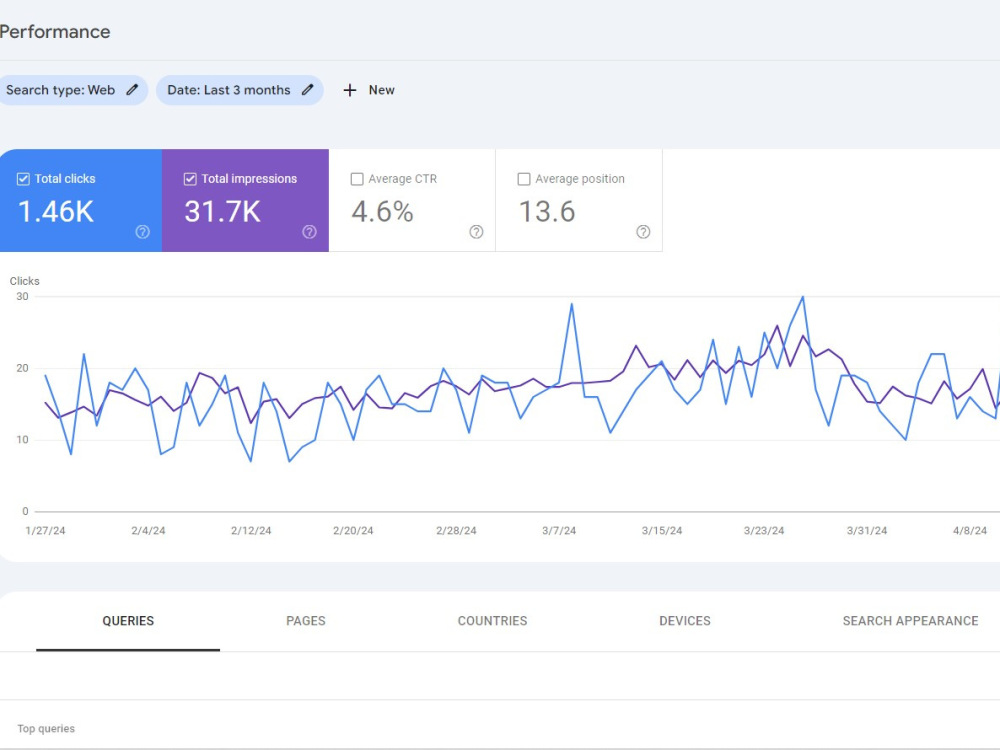Enable the Average position checkbox

[x=524, y=179]
